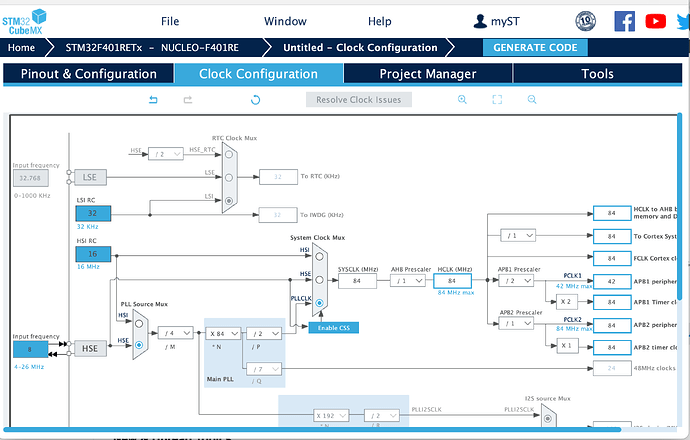The width and height of the screenshot is (690, 440).
Task: Click the To RTC (KHz) value field
Action: [x=278, y=177]
